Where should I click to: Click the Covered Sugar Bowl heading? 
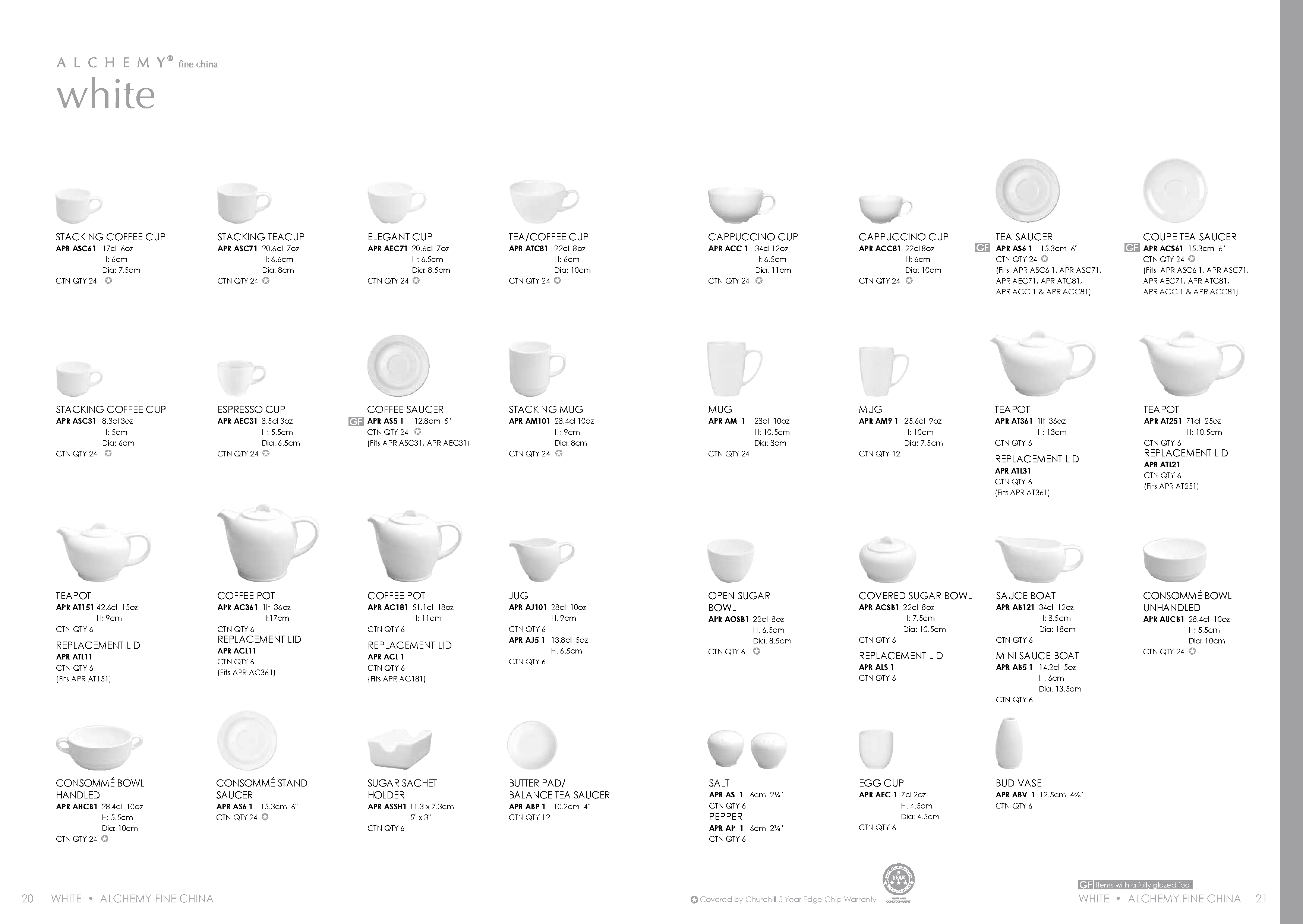click(x=915, y=596)
